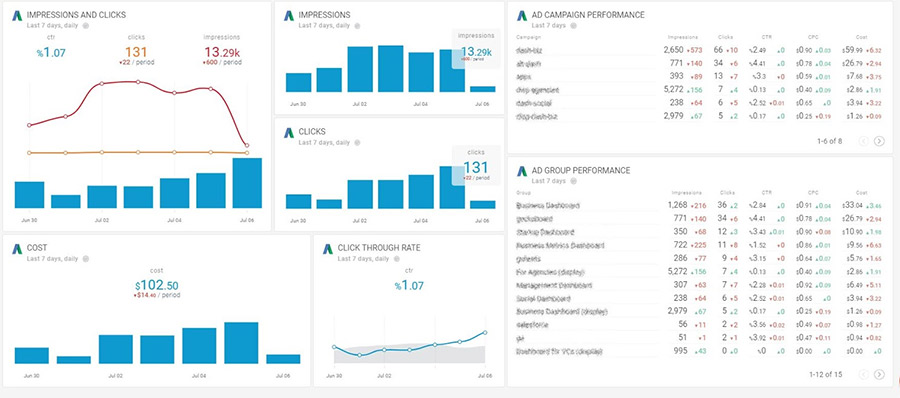Show previous page of Ad Group Performance table

coord(863,374)
